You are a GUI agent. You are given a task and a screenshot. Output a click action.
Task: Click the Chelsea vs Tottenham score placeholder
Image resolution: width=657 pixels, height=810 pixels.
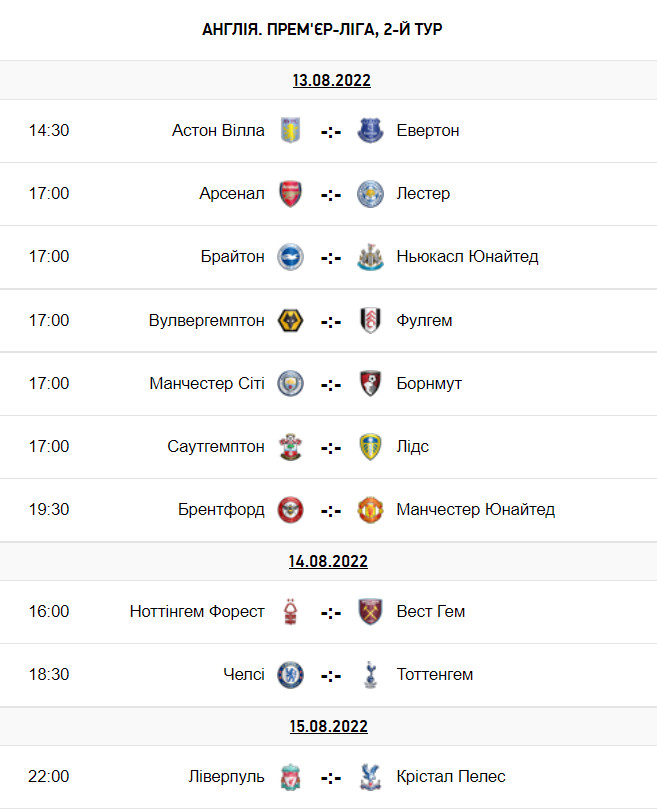(331, 676)
